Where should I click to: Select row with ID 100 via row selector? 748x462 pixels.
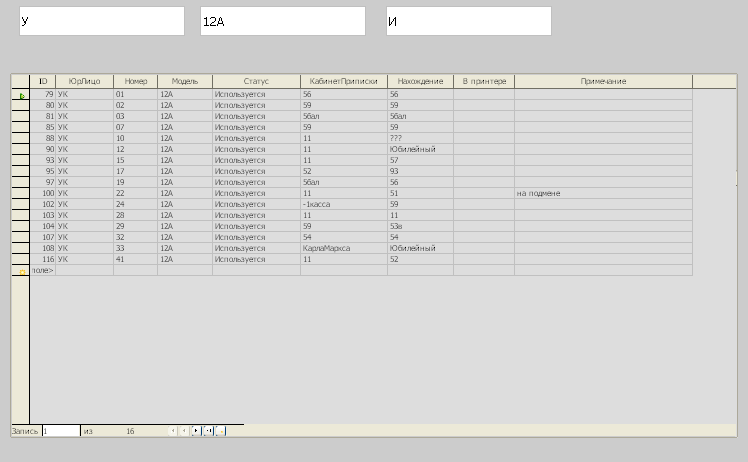click(20, 194)
